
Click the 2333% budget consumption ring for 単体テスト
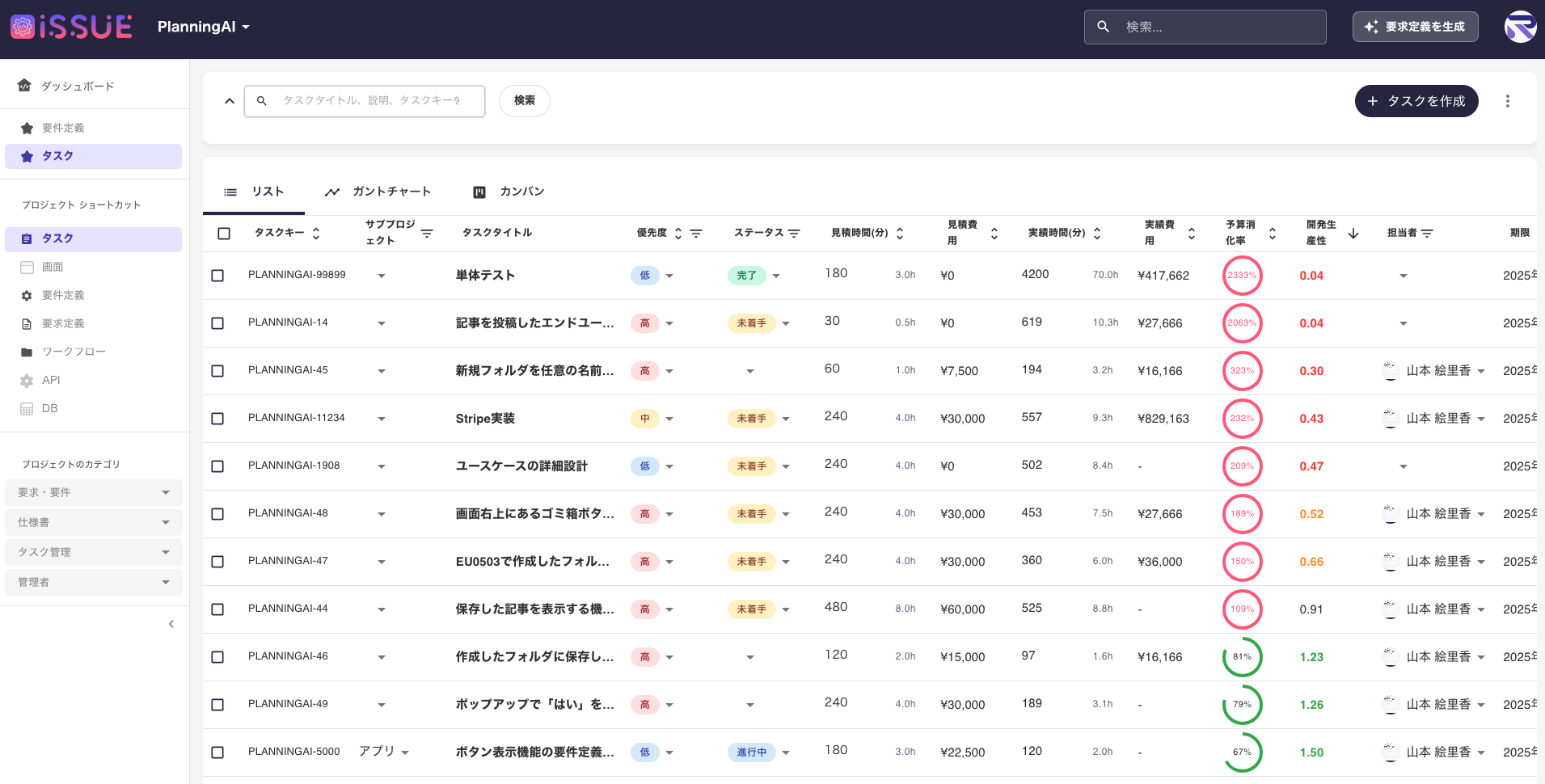(x=1242, y=275)
